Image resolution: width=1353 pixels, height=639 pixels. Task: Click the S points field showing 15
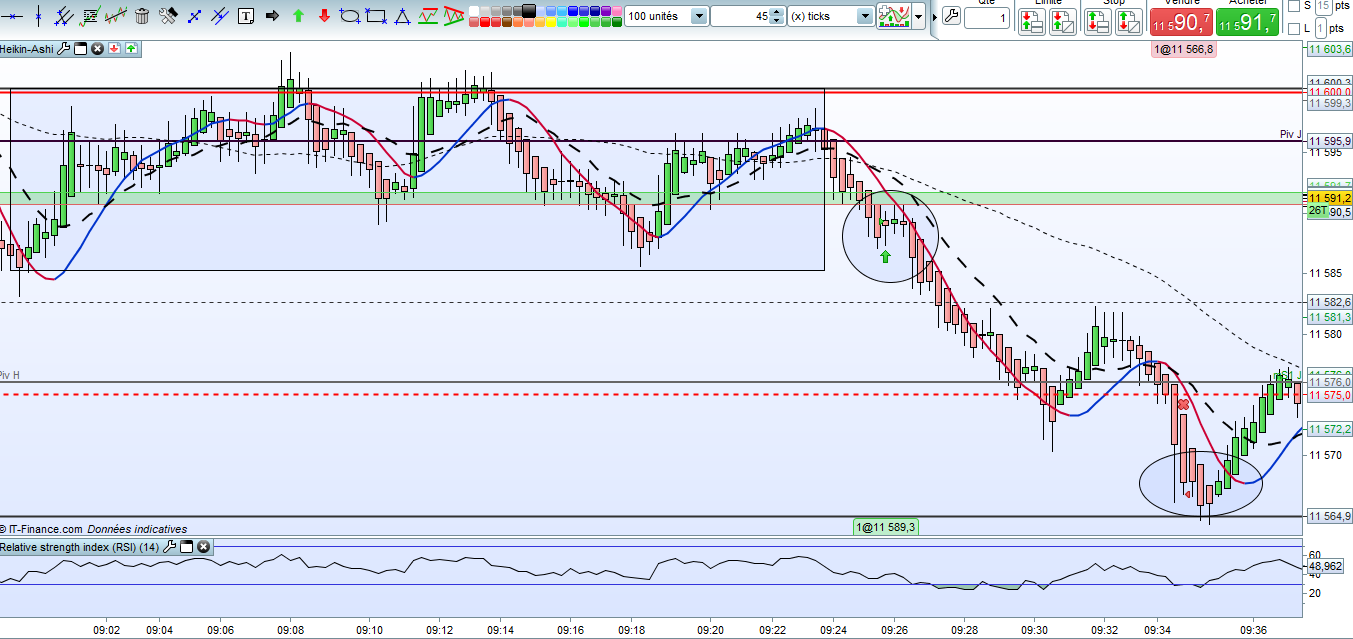point(1323,6)
